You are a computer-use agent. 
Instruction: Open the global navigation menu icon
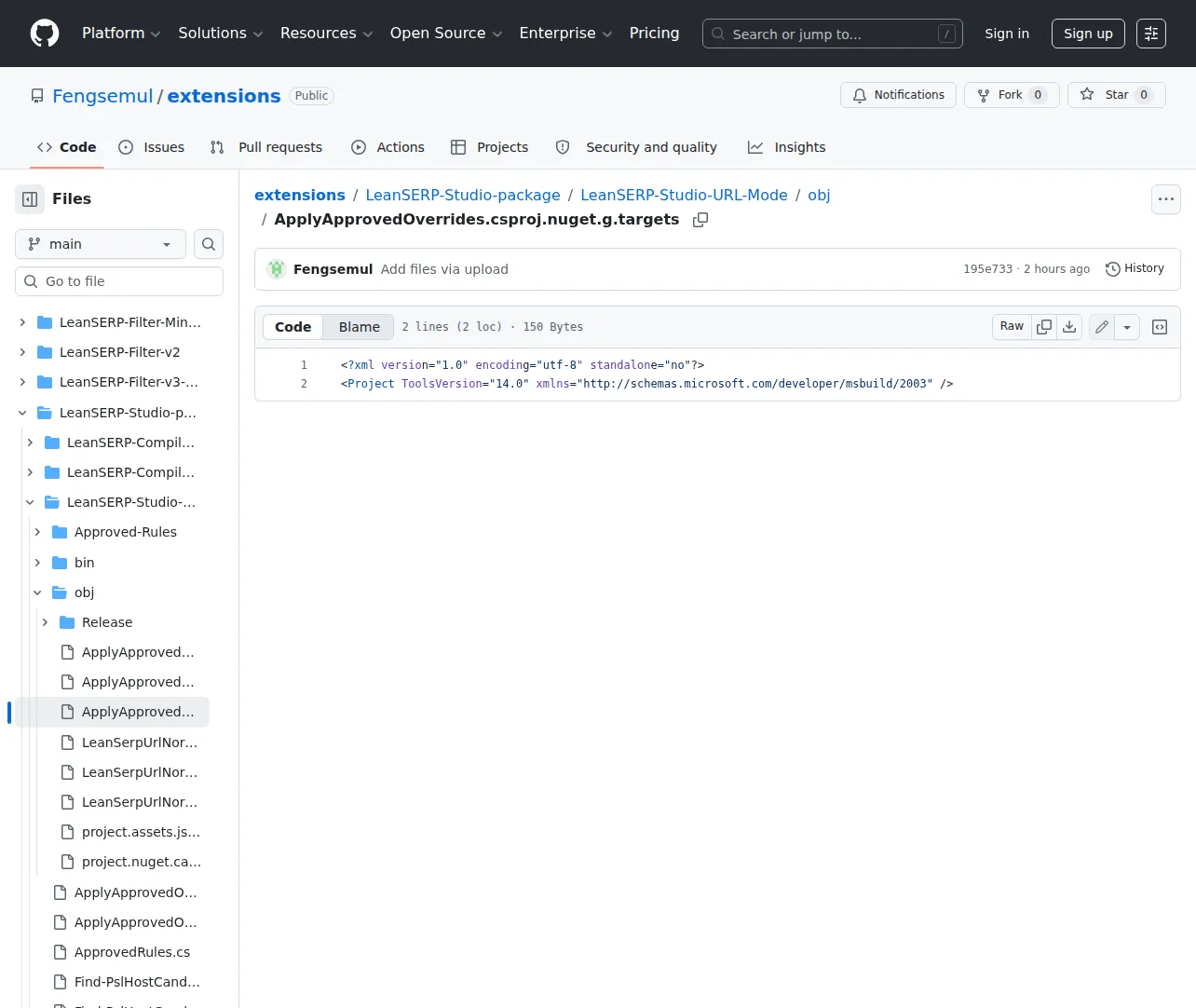pos(1151,34)
